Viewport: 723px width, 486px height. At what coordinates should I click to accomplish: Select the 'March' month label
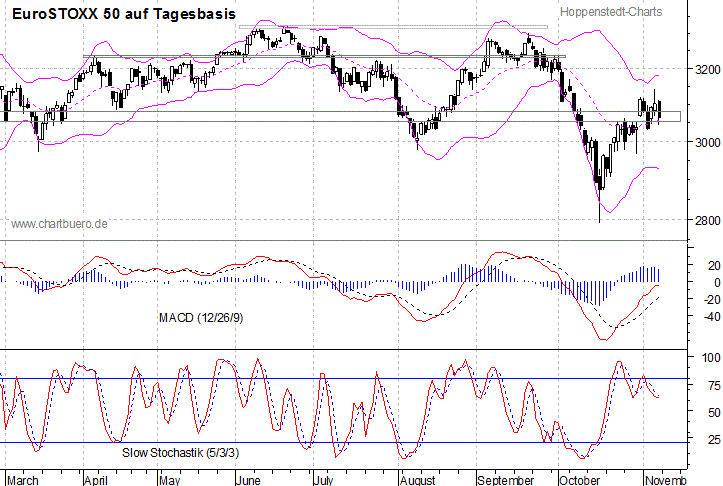23,480
